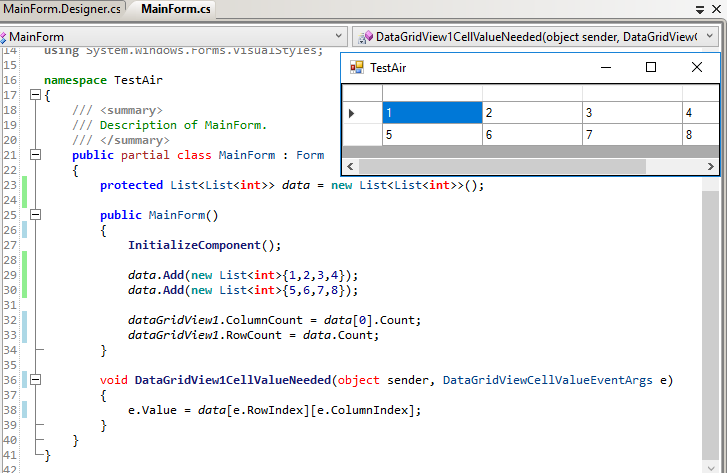
Task: Click 'dataGridView1.ColumnCount' on line 32
Action: tap(215, 320)
